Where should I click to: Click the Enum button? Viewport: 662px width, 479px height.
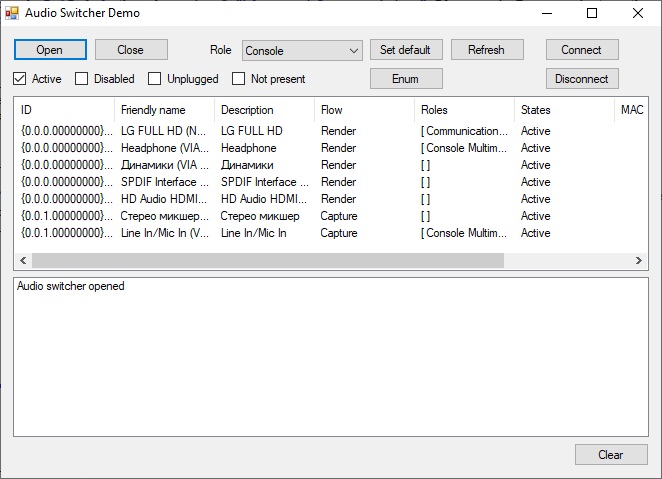tap(406, 79)
